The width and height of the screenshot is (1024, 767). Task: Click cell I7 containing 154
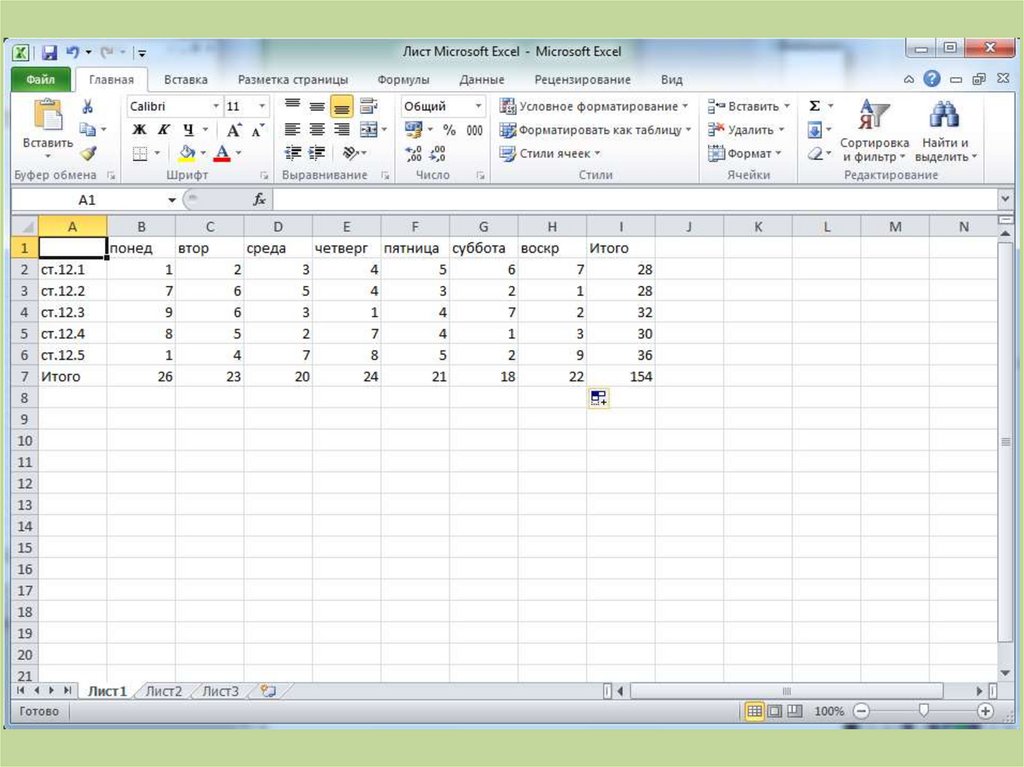621,377
